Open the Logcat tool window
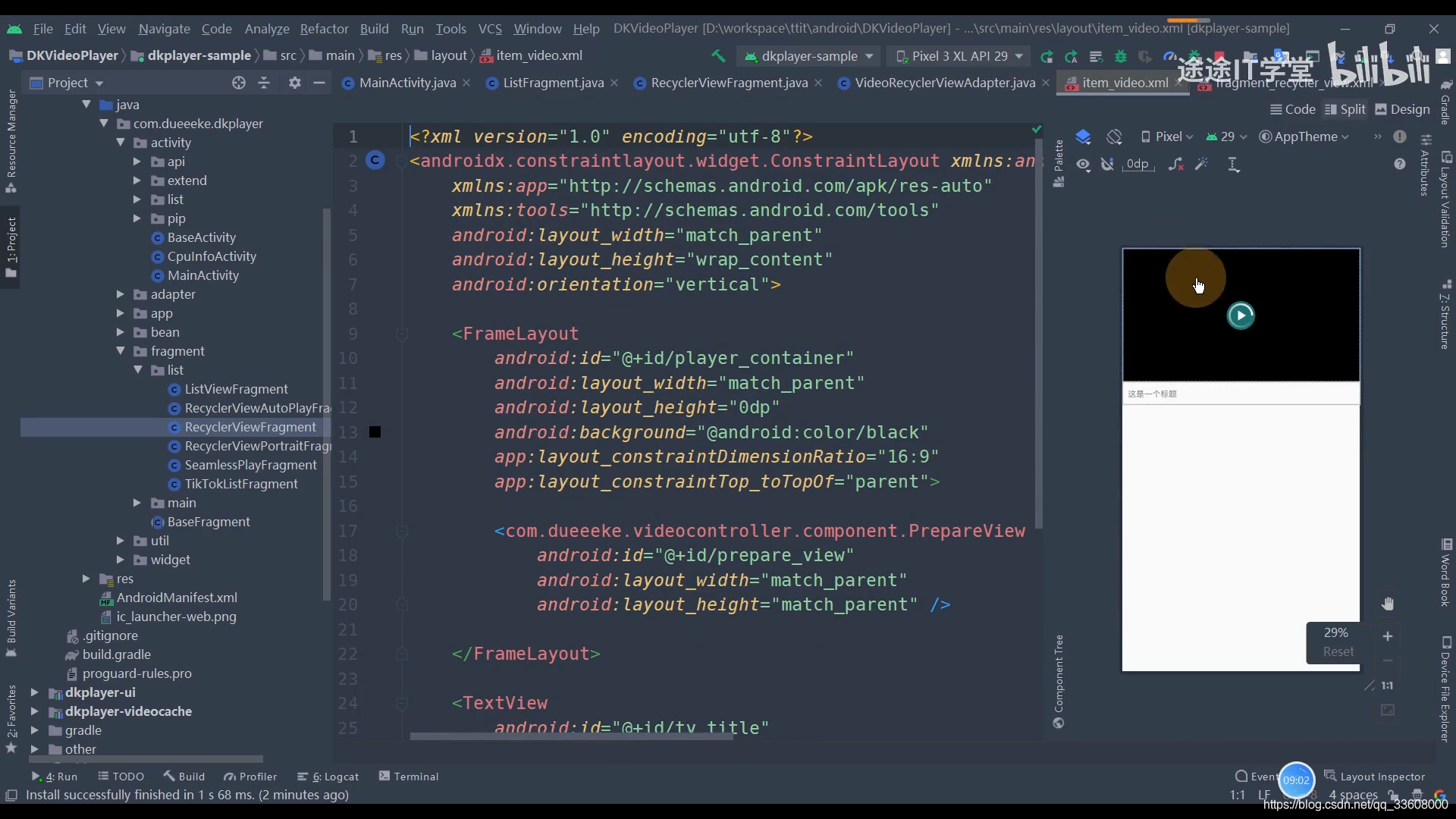This screenshot has width=1456, height=819. click(x=328, y=777)
